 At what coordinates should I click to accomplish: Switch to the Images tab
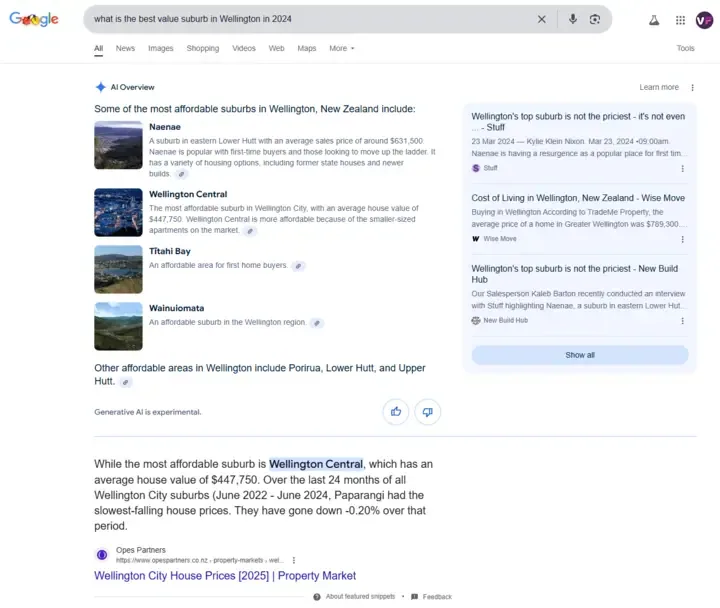[x=161, y=48]
